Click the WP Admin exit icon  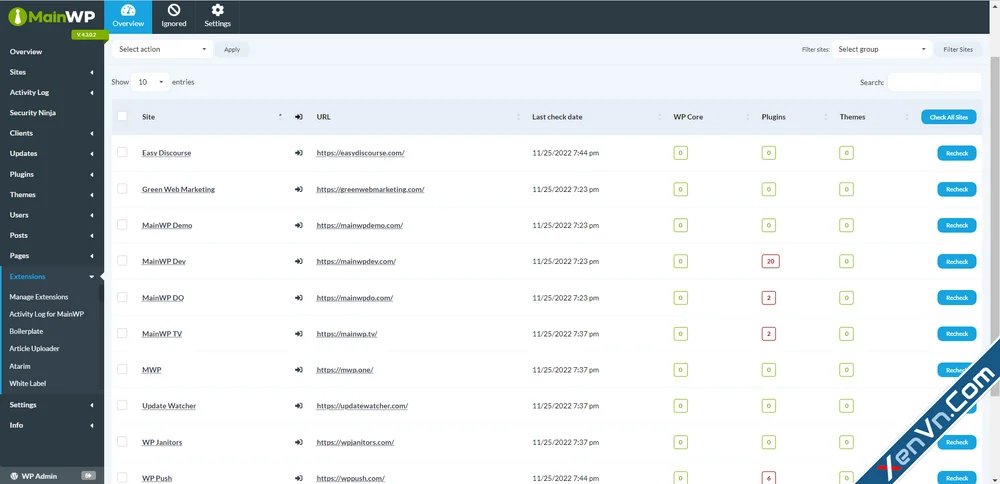click(x=89, y=476)
